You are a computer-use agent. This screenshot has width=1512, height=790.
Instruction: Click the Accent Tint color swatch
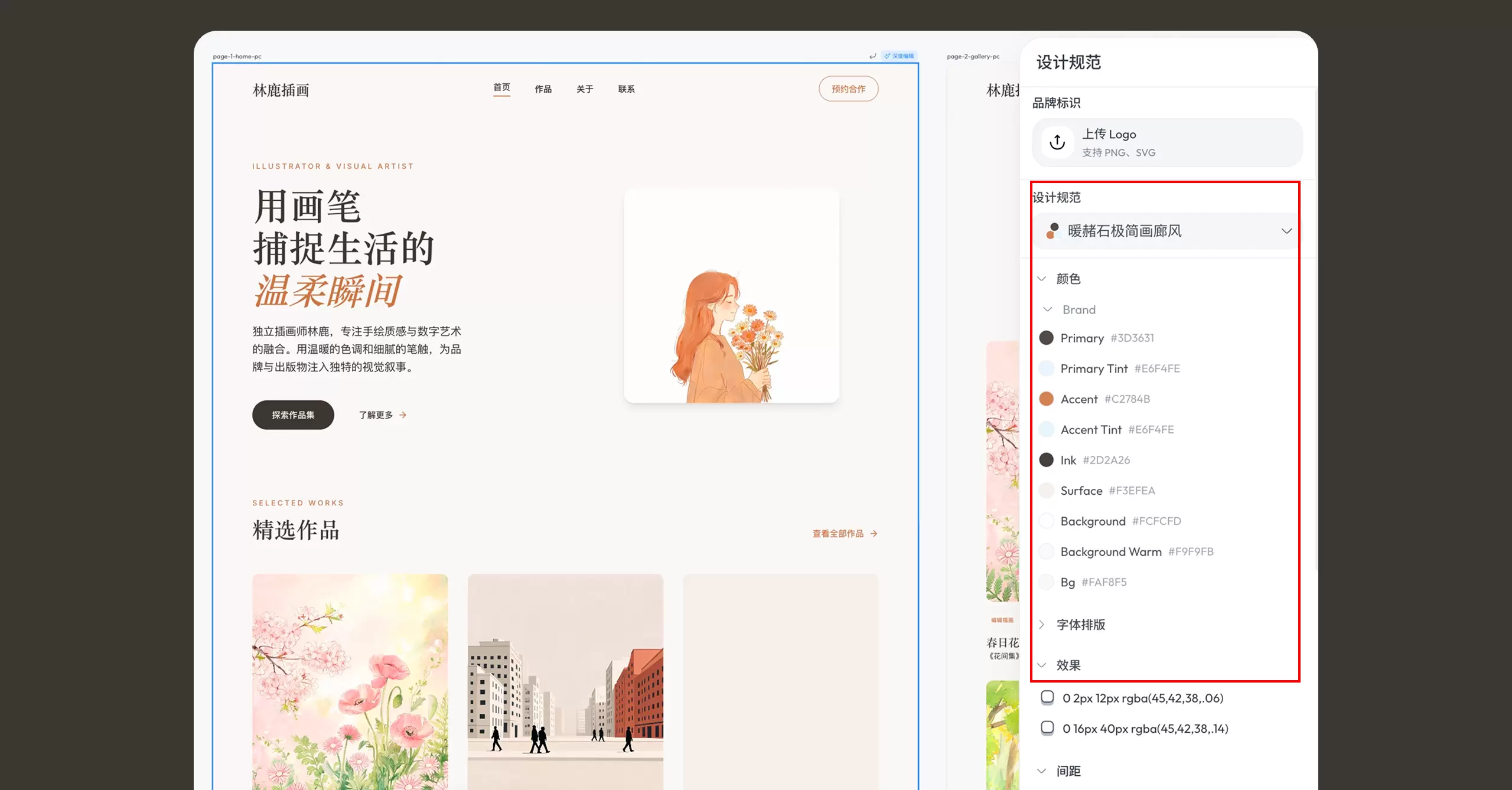(1046, 429)
